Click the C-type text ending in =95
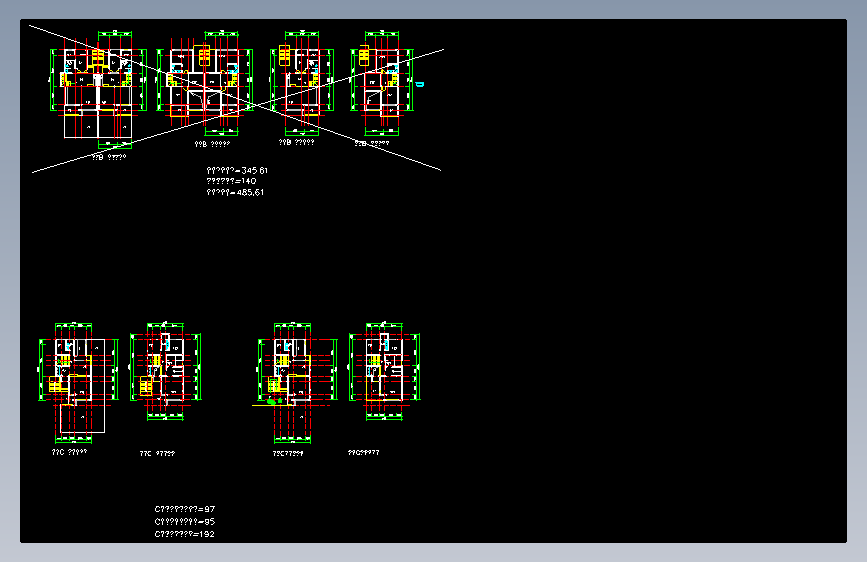 pos(185,522)
